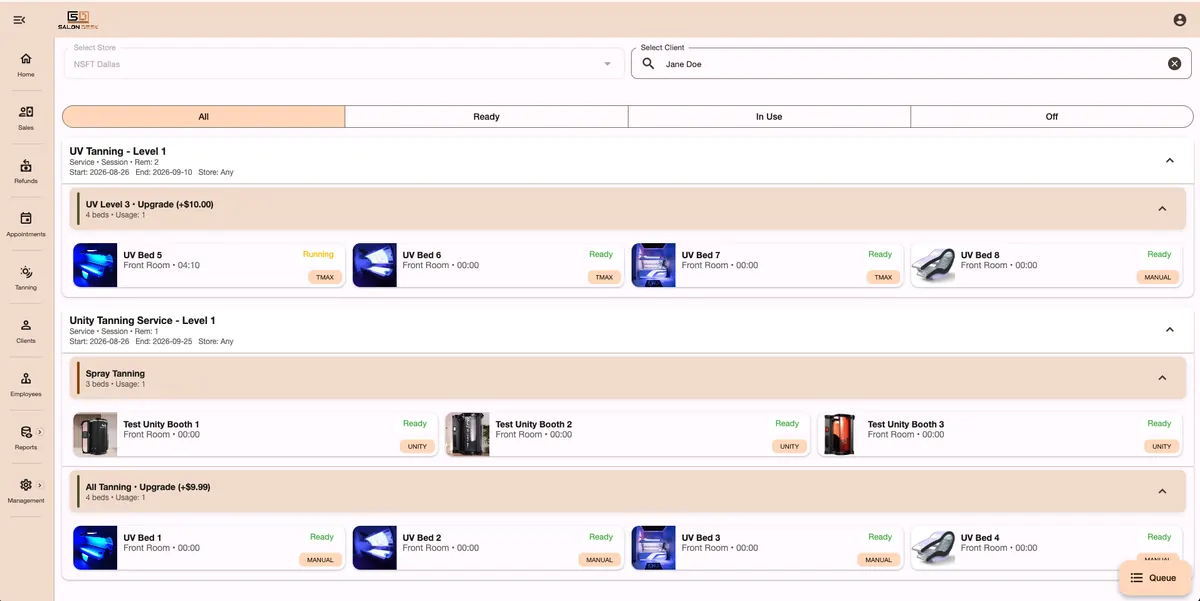Collapse the UV Tanning - Level 1 section

(x=1170, y=160)
